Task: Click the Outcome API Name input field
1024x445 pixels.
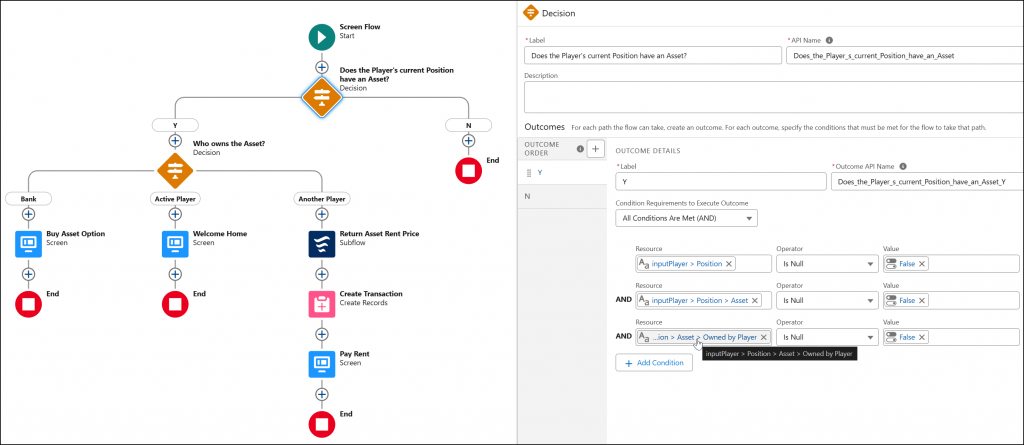Action: tap(927, 181)
